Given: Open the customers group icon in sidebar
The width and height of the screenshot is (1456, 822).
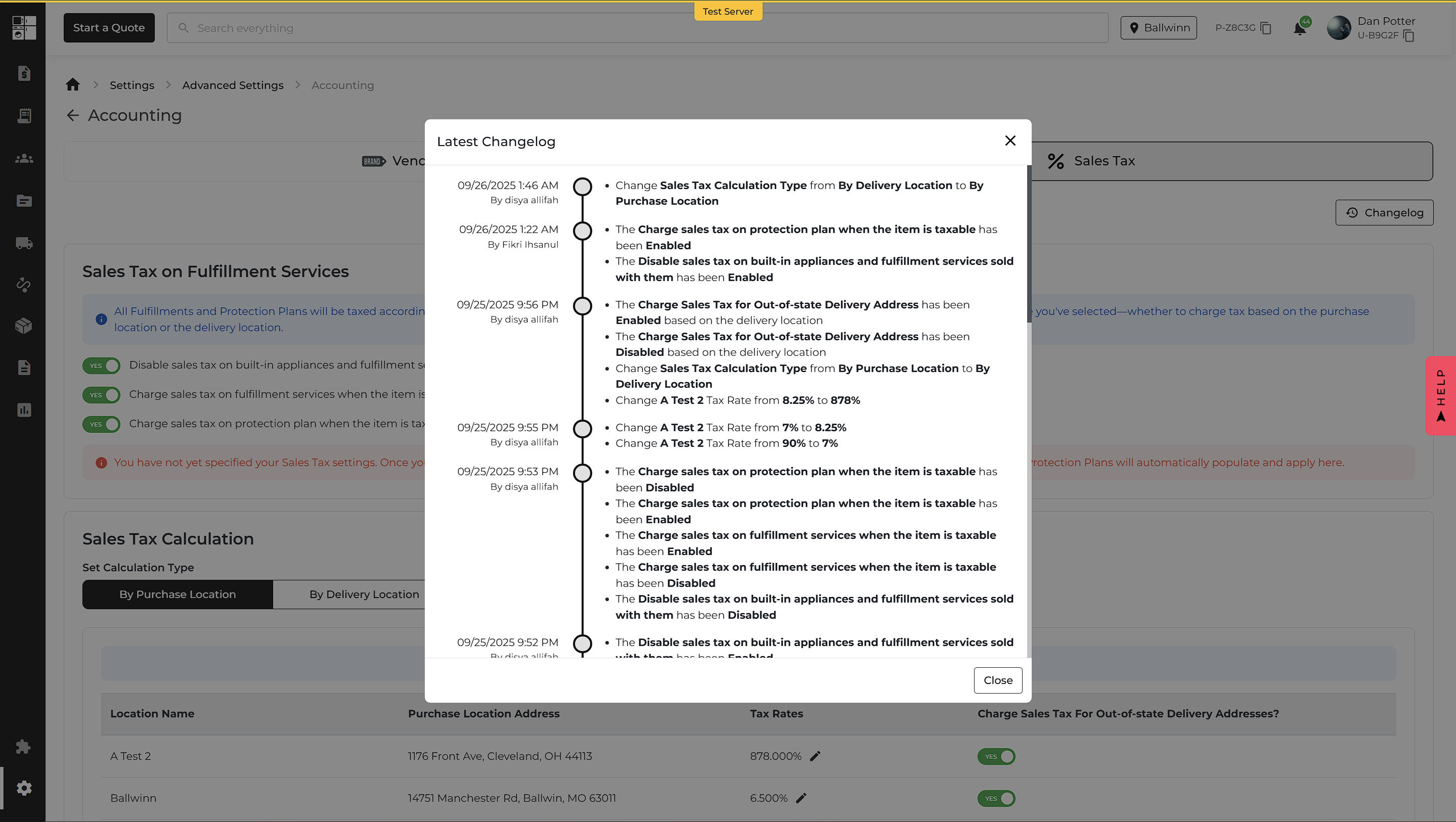Looking at the screenshot, I should [x=24, y=159].
